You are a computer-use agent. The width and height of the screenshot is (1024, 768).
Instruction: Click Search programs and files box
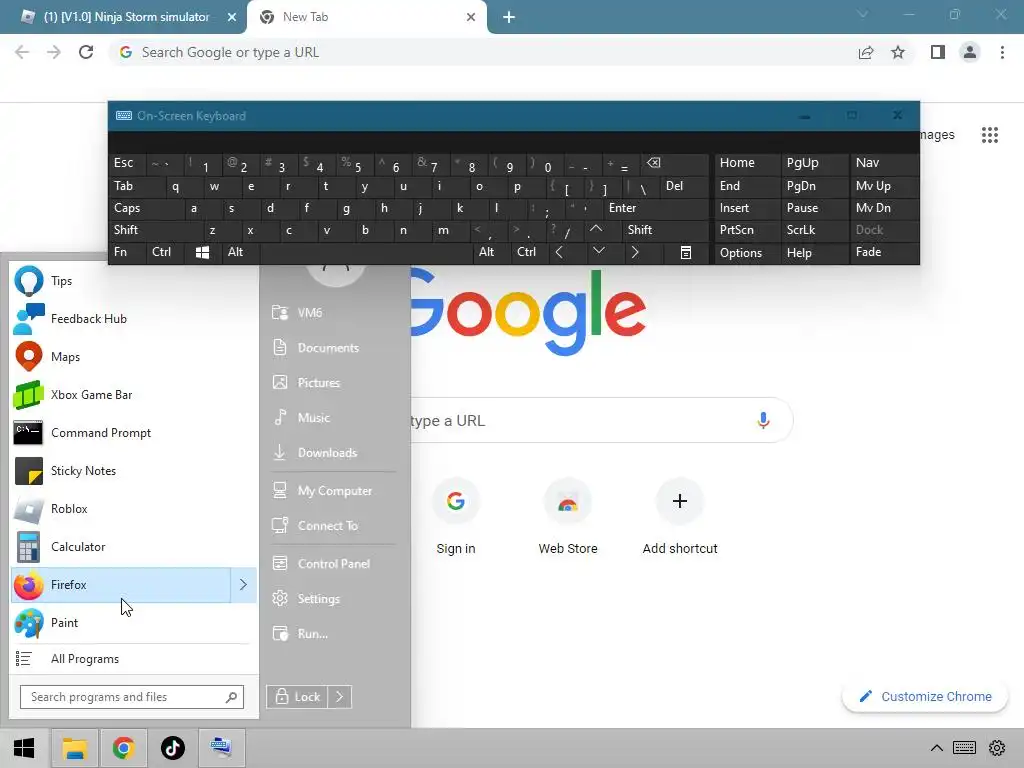(132, 697)
